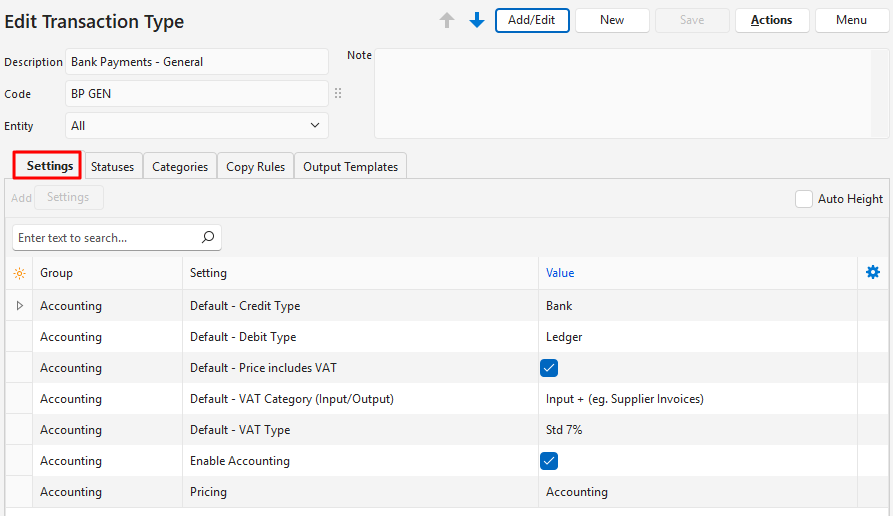Sort by the Value column header
The image size is (893, 516).
pos(560,273)
